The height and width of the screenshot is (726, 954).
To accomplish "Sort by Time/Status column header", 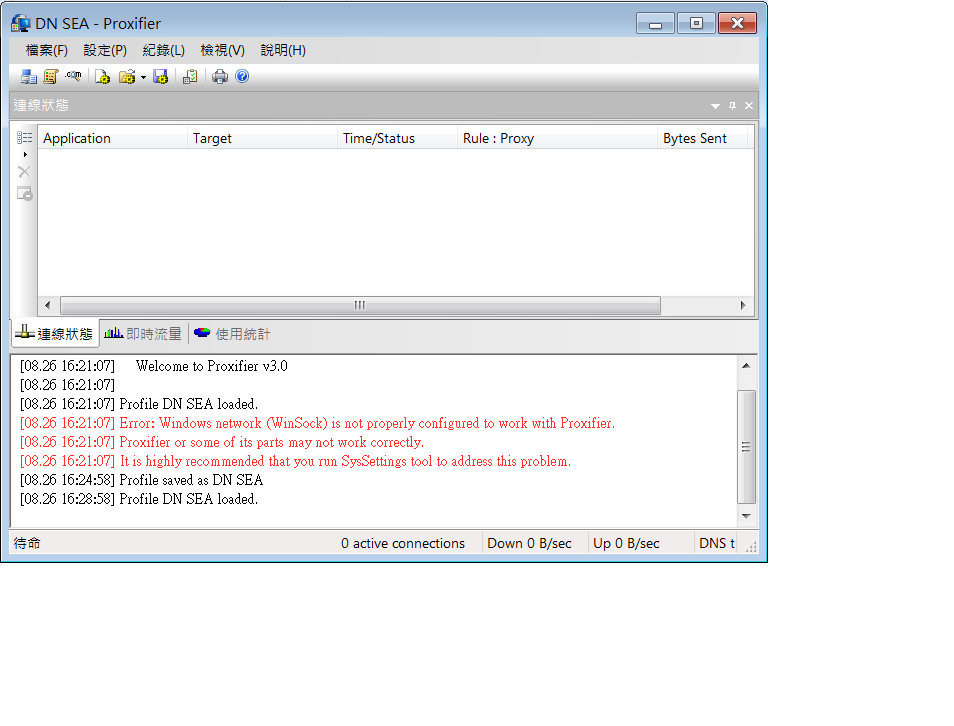I will [x=397, y=138].
